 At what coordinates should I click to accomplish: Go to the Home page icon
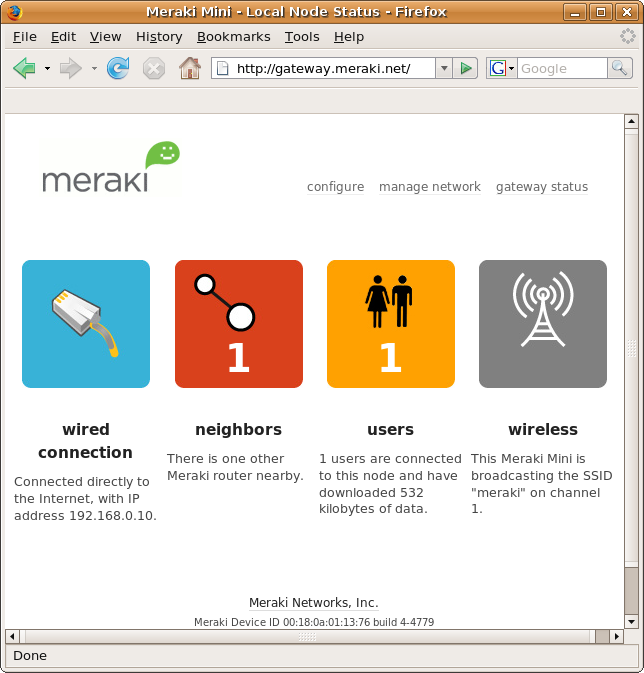point(190,68)
